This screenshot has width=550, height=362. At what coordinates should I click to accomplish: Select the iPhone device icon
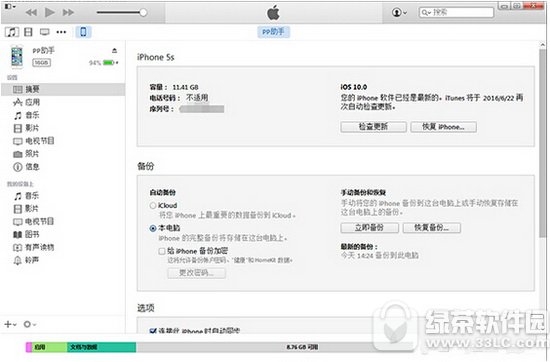[x=83, y=32]
